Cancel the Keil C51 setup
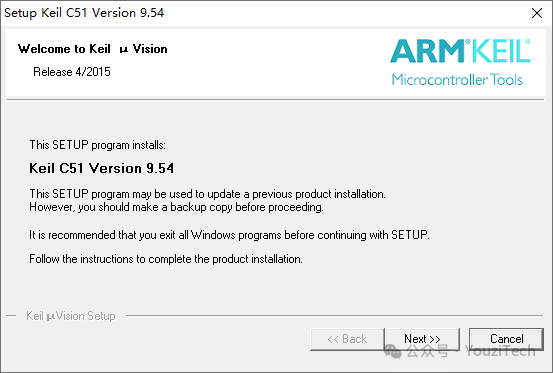This screenshot has width=553, height=373. pyautogui.click(x=506, y=339)
